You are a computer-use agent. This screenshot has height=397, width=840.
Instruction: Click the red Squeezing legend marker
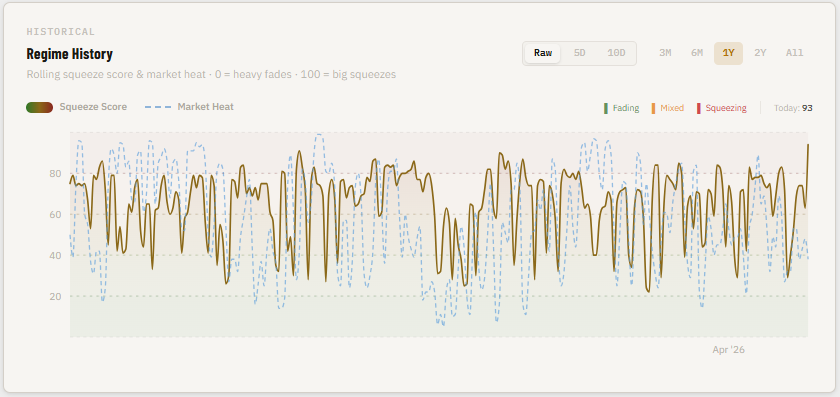tap(699, 108)
